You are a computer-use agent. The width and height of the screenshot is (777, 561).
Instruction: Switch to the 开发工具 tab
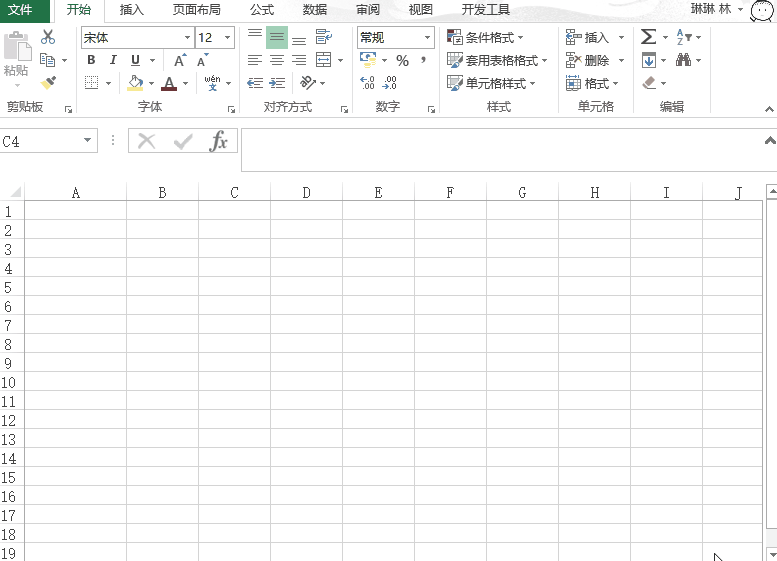tap(486, 10)
